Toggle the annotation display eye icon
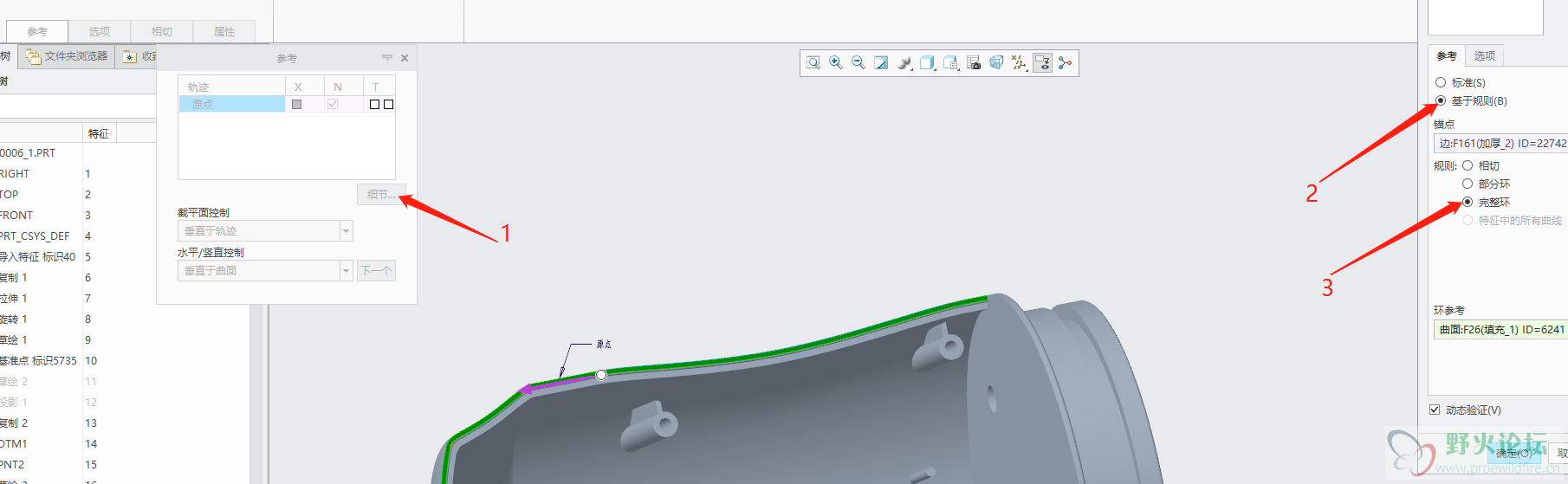This screenshot has width=1568, height=484. [x=1042, y=62]
